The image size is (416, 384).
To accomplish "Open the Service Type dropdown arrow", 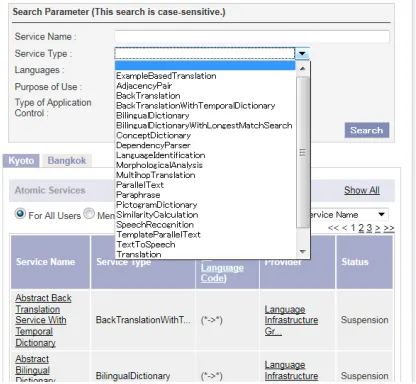I will (x=302, y=53).
